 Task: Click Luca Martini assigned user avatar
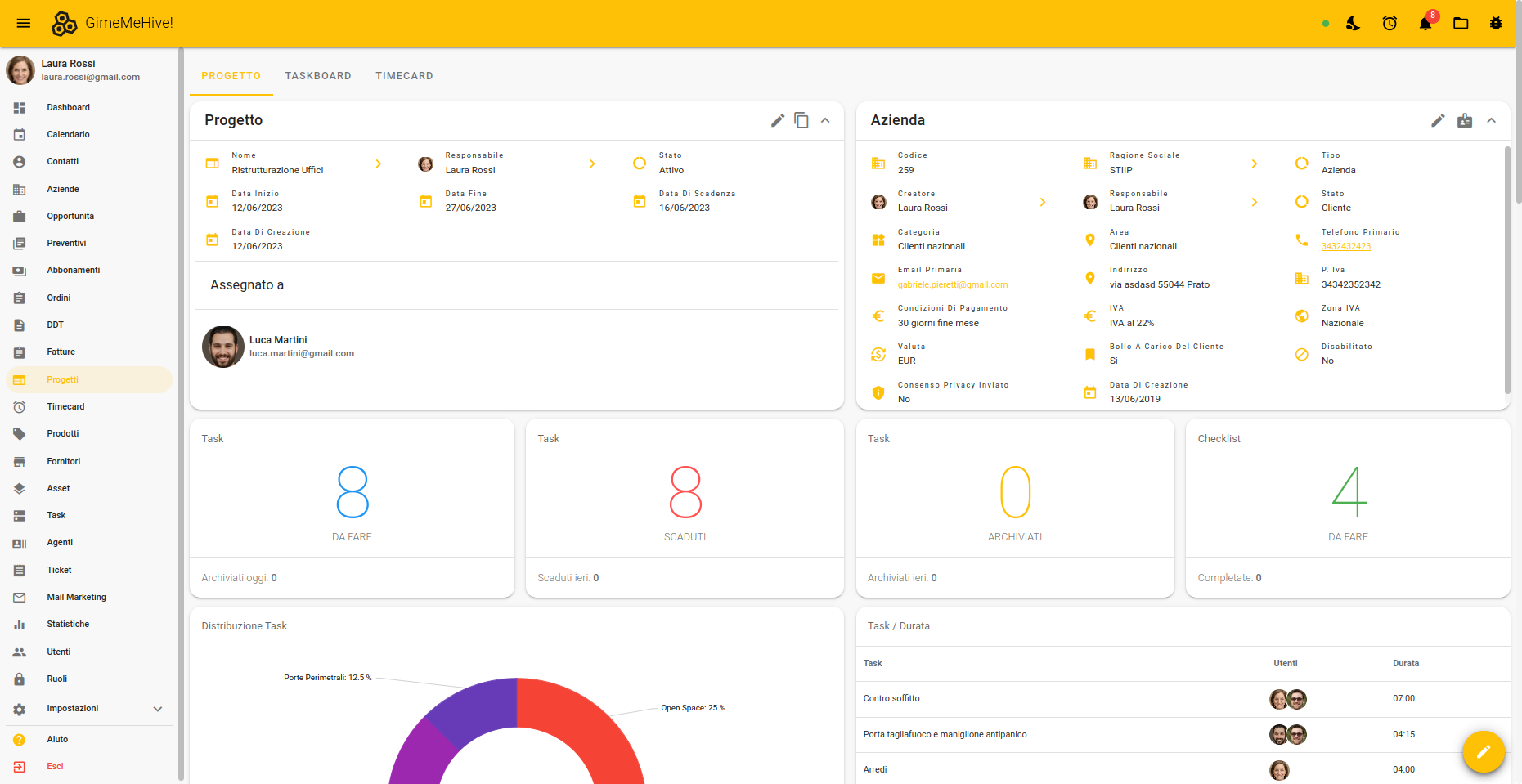coord(223,347)
